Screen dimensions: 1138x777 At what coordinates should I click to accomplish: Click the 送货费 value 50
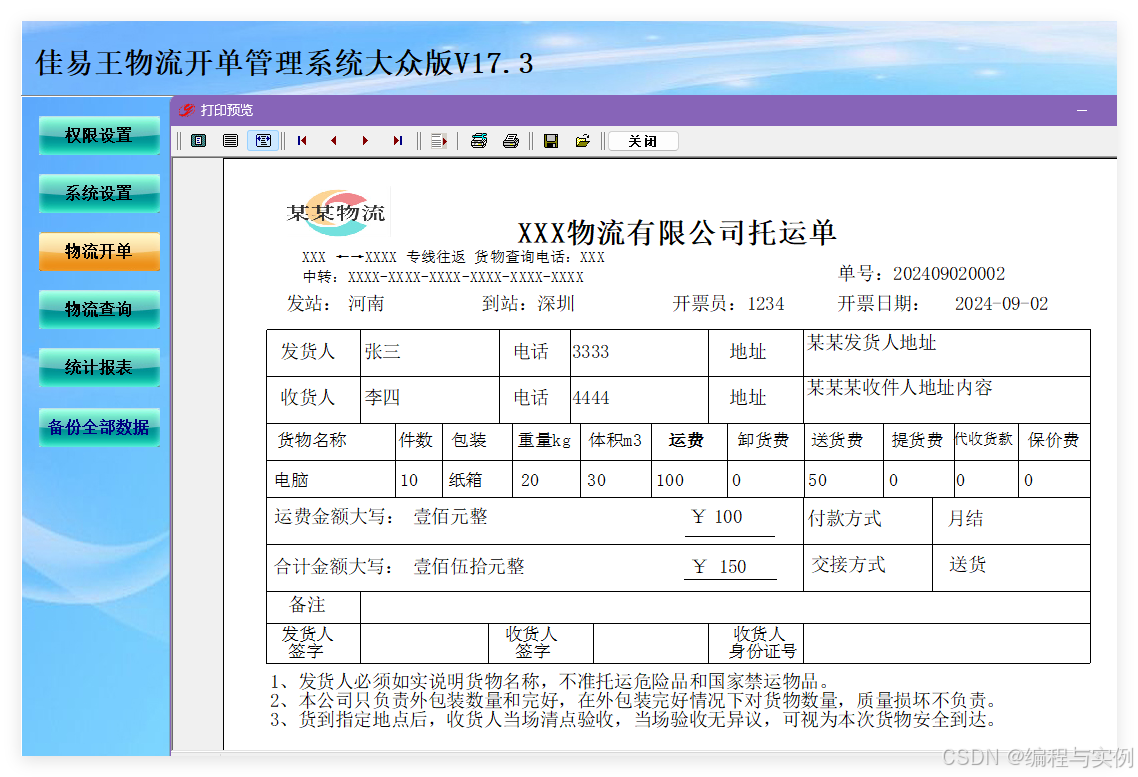(x=817, y=480)
